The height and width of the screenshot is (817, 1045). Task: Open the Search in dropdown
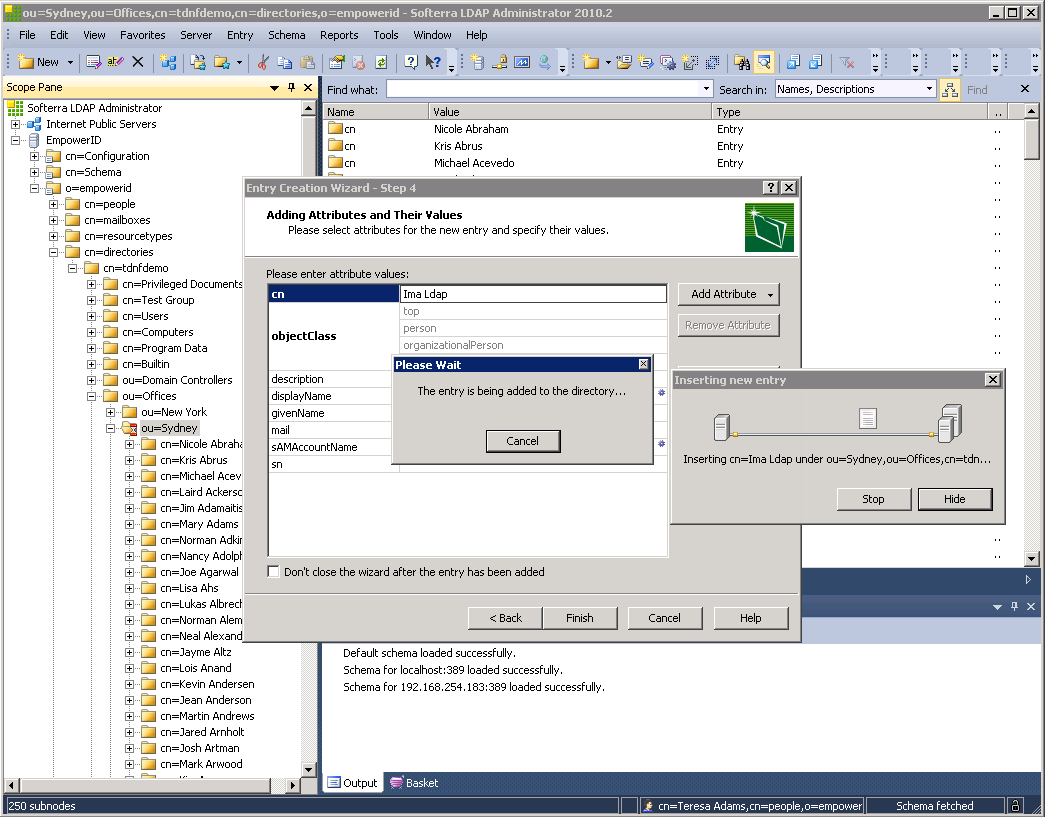point(929,89)
